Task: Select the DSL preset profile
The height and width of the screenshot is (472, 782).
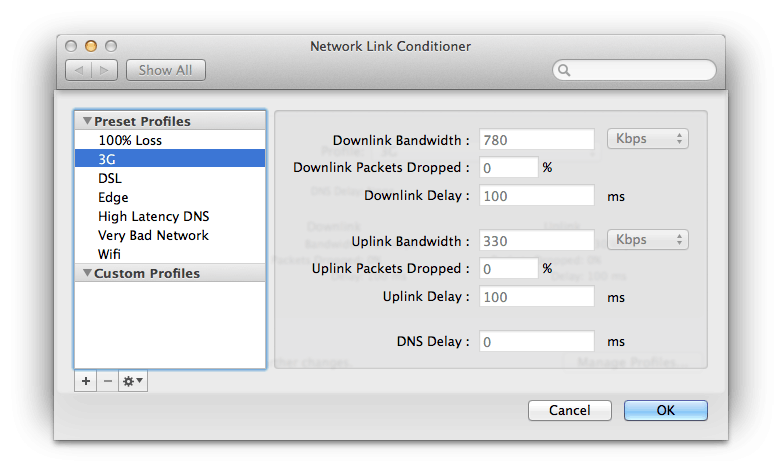Action: (110, 179)
